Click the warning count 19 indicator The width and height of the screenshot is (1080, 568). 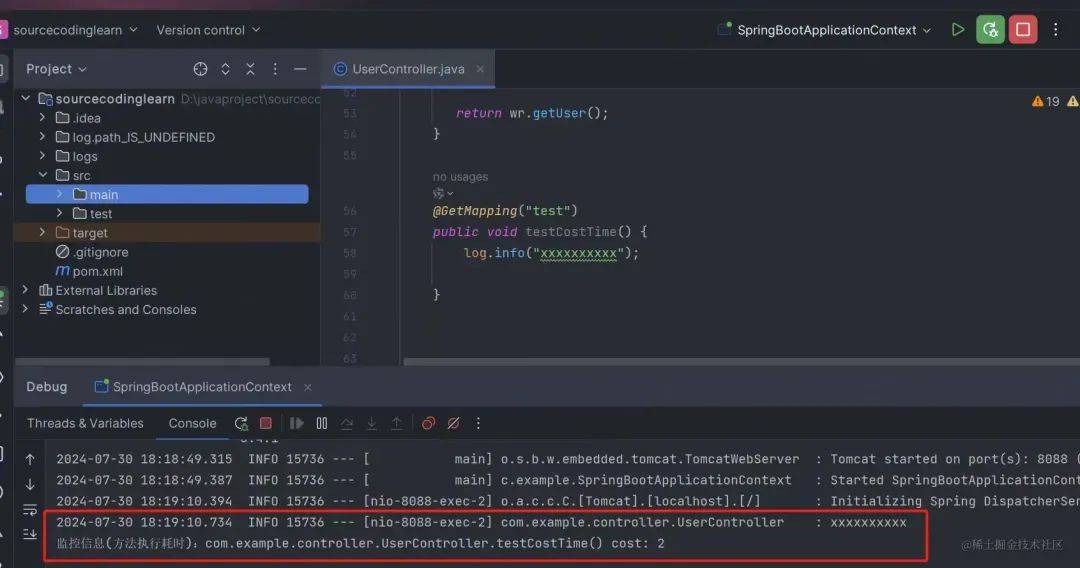coord(1046,101)
